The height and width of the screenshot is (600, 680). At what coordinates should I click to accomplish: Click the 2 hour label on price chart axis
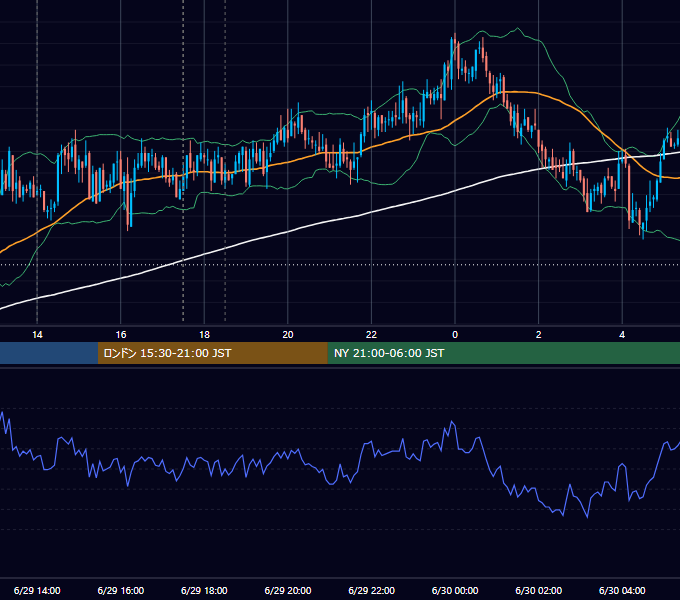pos(539,335)
